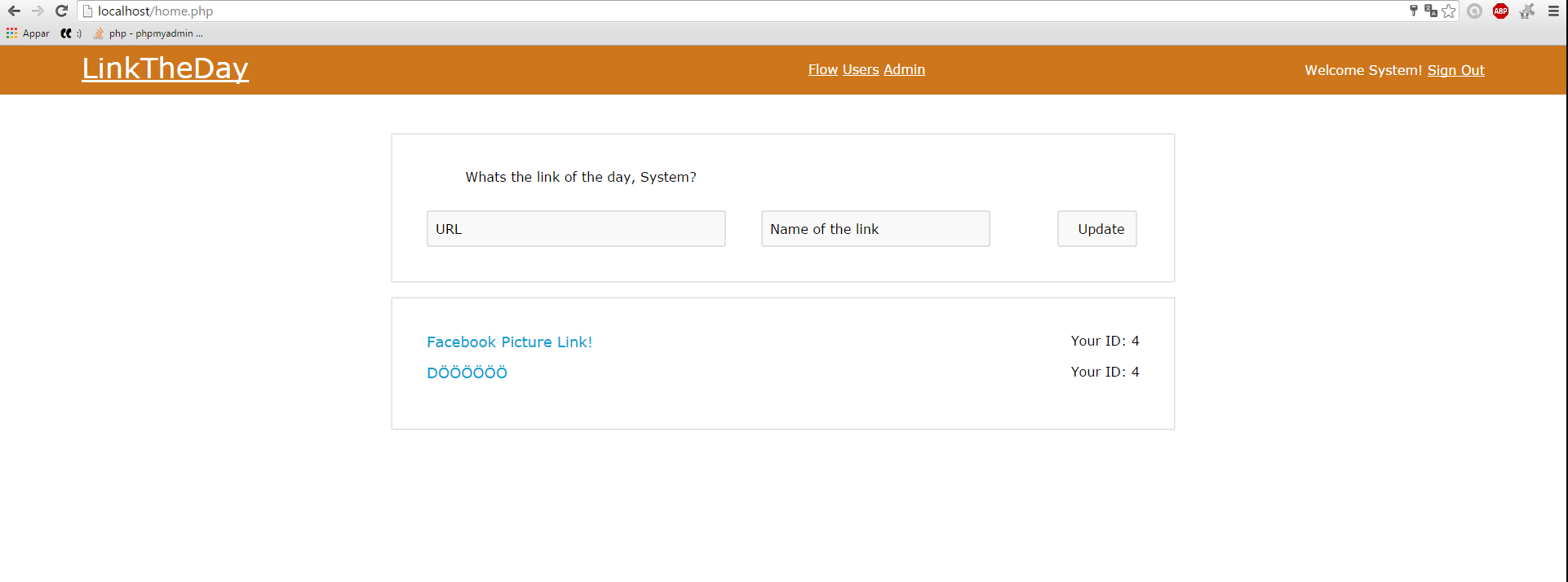Open the Adblock Plus extension icon

[x=1500, y=11]
